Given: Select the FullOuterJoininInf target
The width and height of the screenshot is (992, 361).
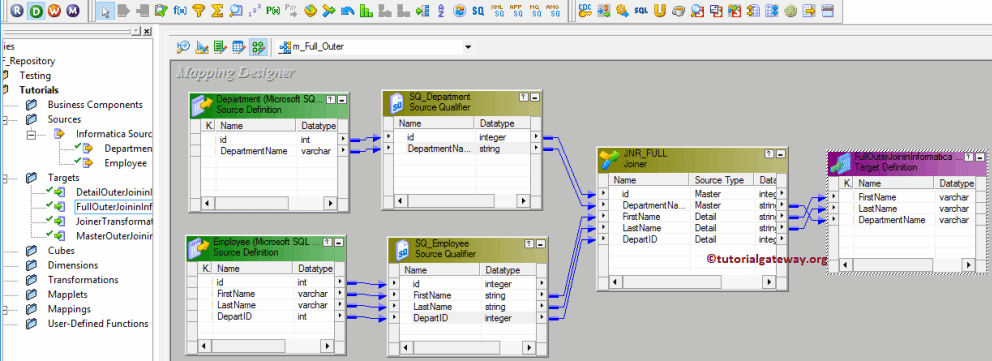Looking at the screenshot, I should click(x=114, y=207).
